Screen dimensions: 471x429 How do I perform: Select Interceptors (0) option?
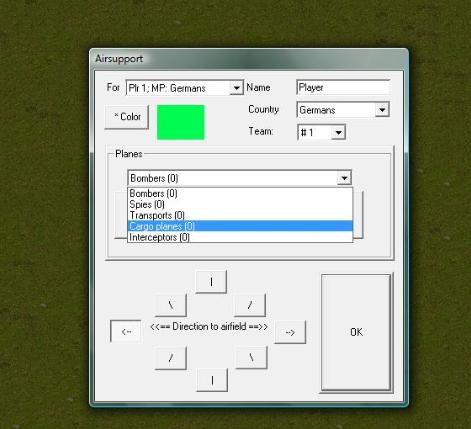[240, 237]
